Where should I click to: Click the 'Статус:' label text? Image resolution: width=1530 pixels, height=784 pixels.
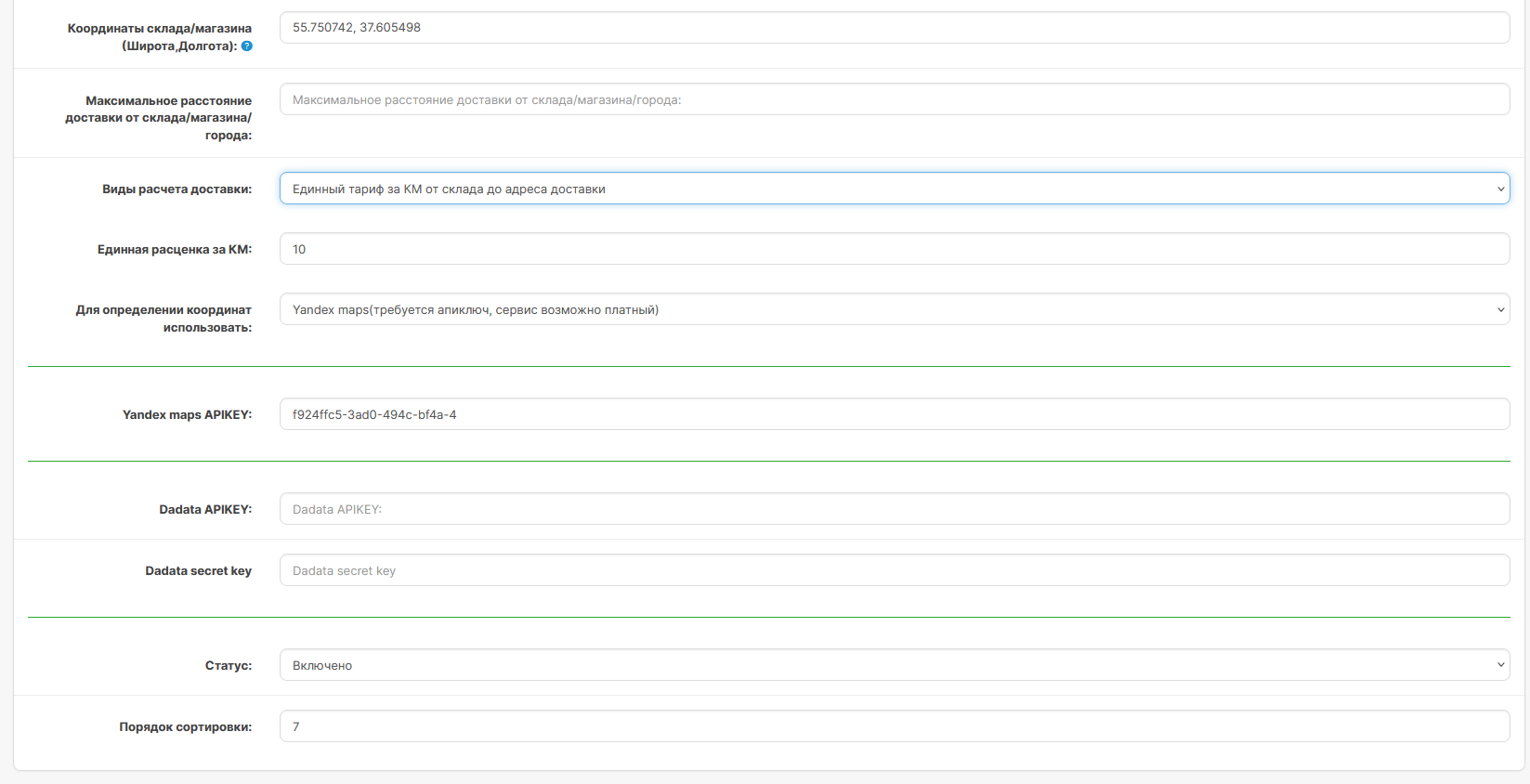click(x=228, y=665)
